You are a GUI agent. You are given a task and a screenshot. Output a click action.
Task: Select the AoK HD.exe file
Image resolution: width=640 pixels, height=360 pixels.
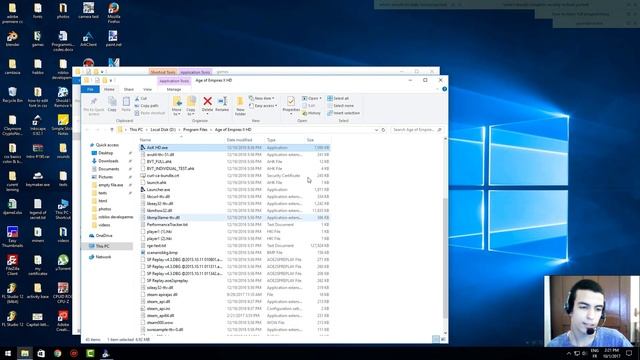234,147
